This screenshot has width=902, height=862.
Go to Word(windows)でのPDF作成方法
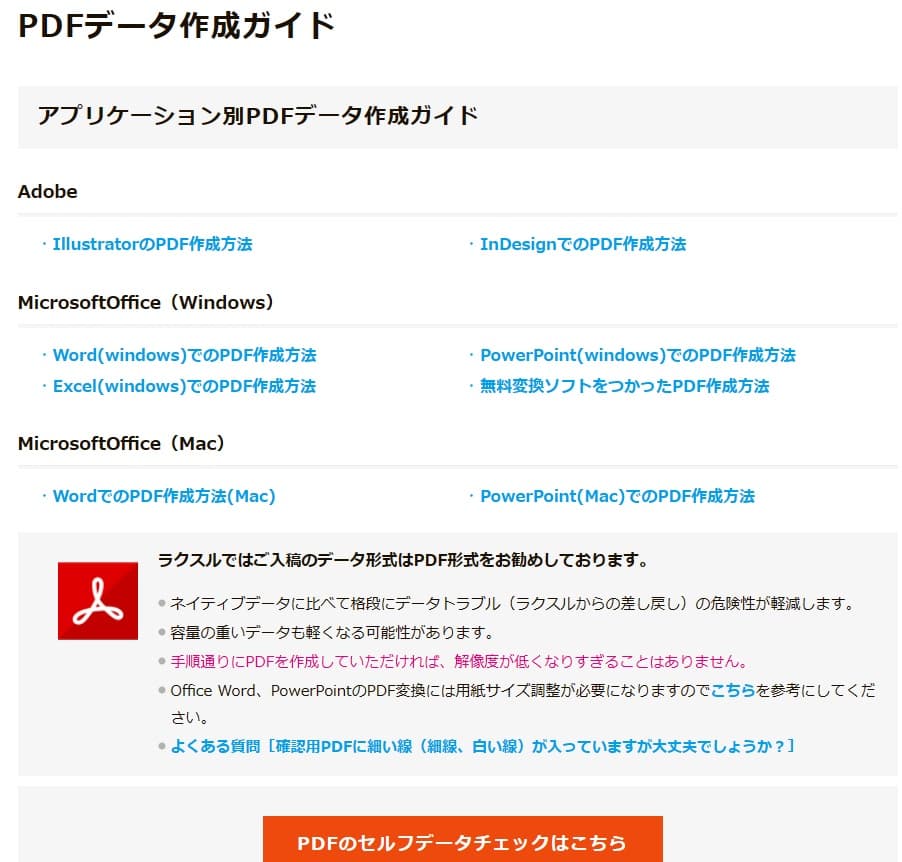pyautogui.click(x=184, y=355)
